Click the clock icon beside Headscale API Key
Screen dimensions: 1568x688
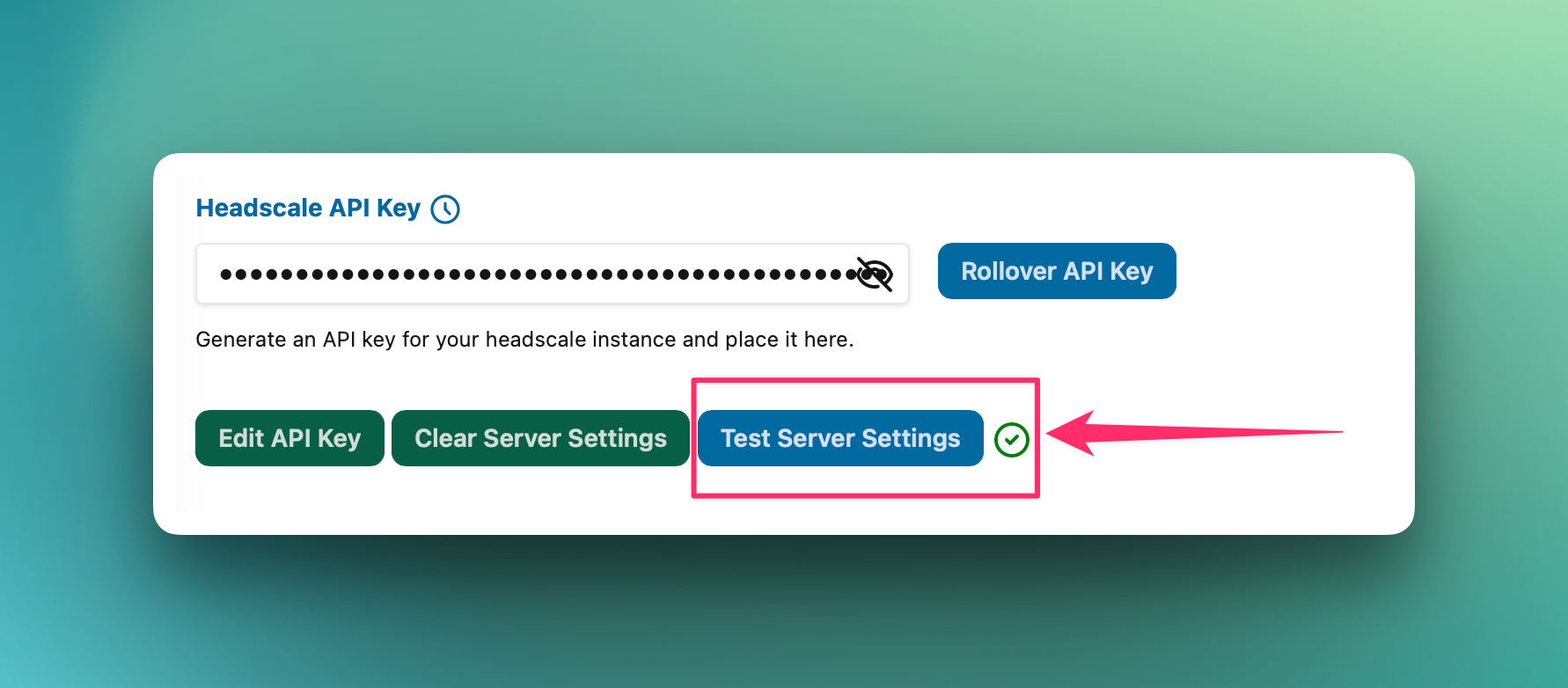445,209
